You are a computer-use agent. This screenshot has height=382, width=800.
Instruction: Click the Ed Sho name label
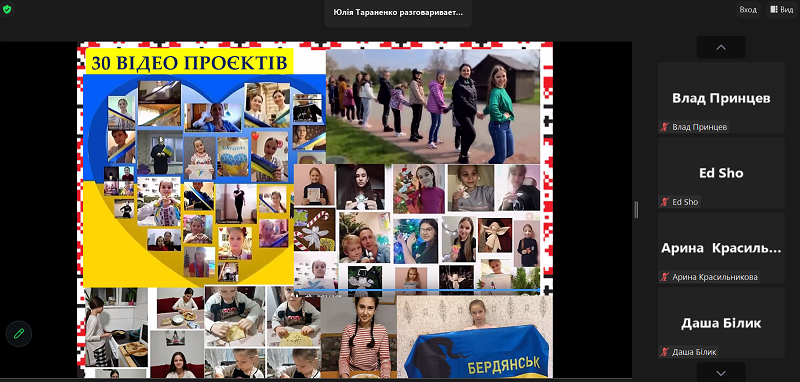[685, 202]
